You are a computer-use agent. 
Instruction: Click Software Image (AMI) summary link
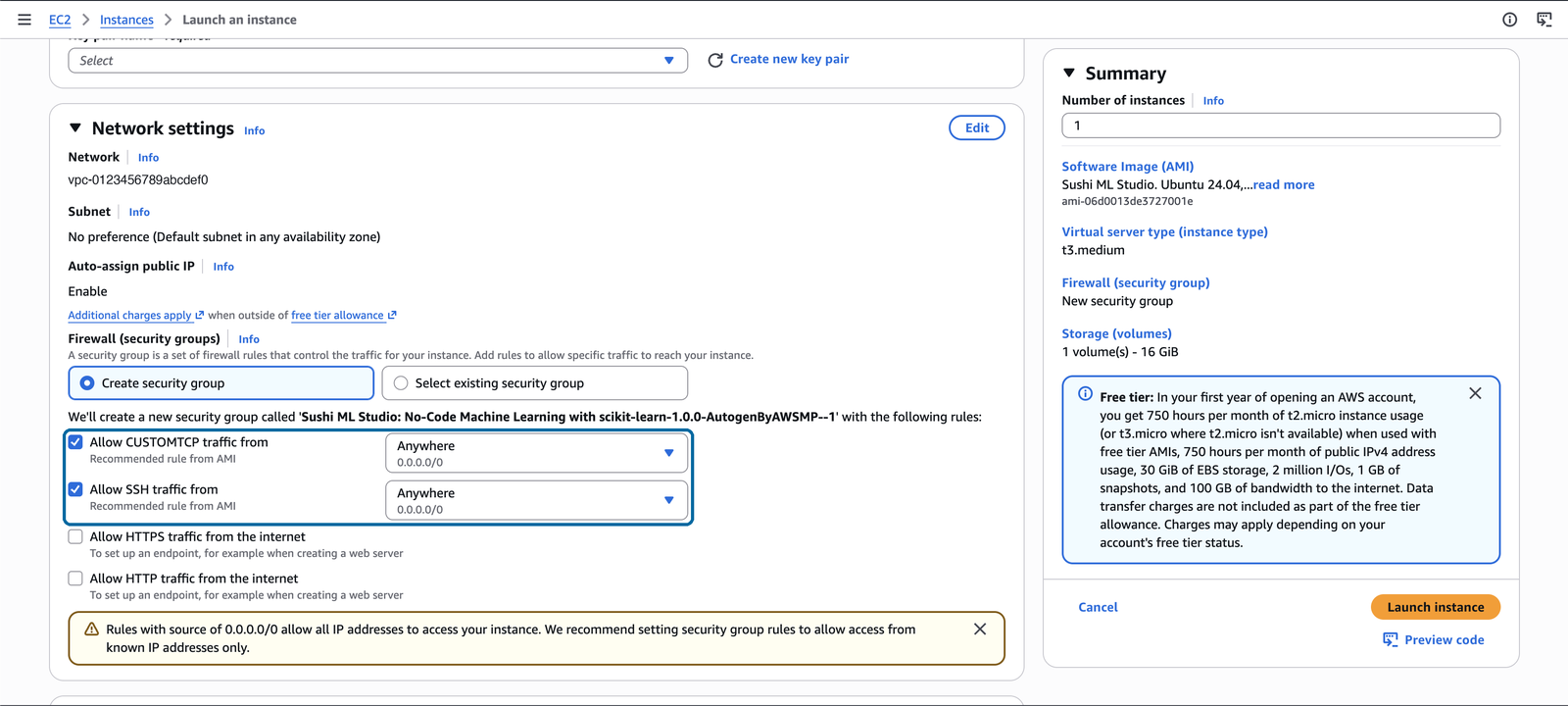click(1128, 167)
